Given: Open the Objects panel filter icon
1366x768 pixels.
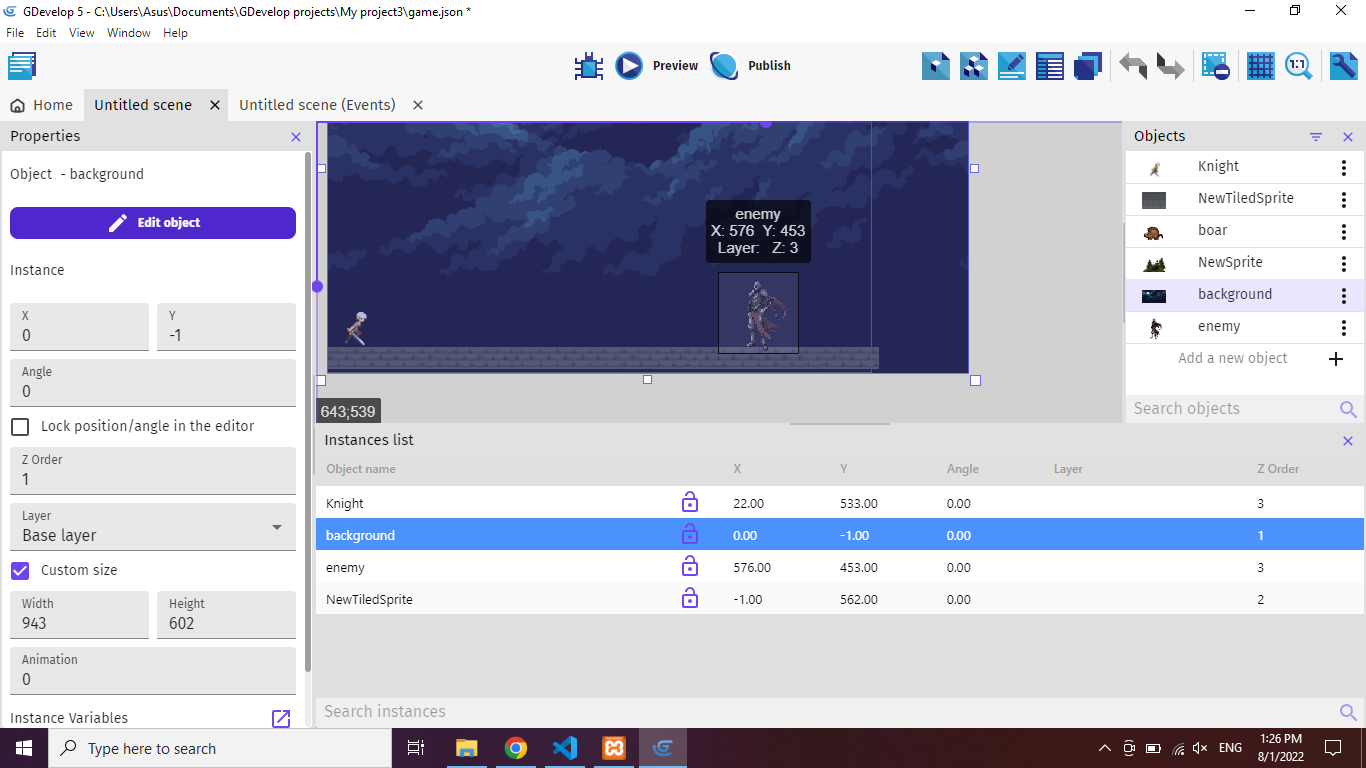Looking at the screenshot, I should [x=1316, y=137].
